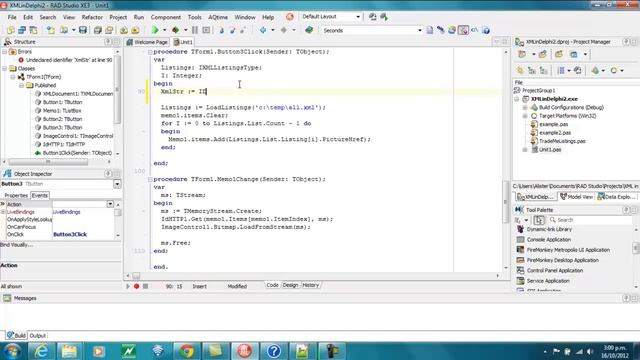Select example2.pas in Project Manager
This screenshot has width=640, height=360.
coord(555,133)
